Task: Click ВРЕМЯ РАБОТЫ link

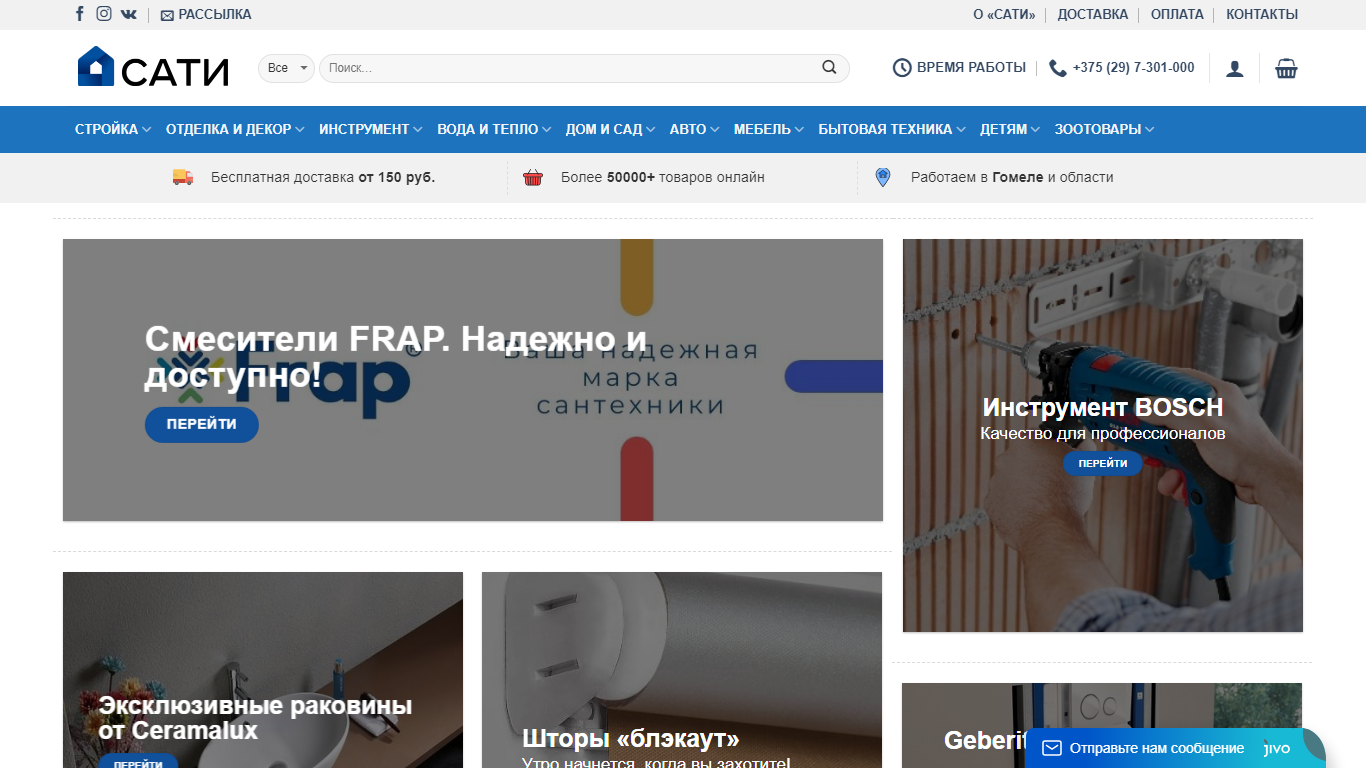Action: [971, 67]
